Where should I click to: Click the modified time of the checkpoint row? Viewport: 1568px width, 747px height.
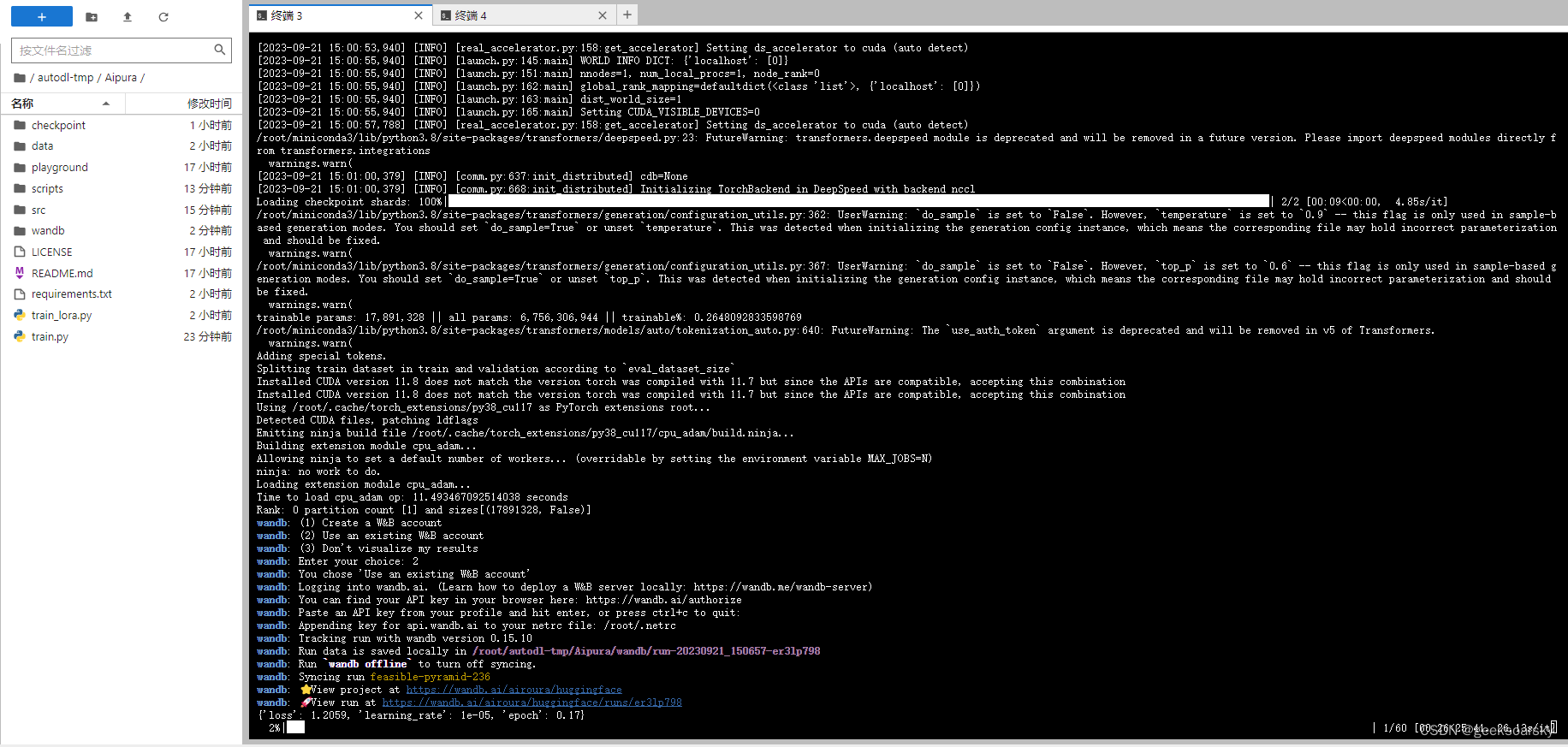[x=211, y=125]
